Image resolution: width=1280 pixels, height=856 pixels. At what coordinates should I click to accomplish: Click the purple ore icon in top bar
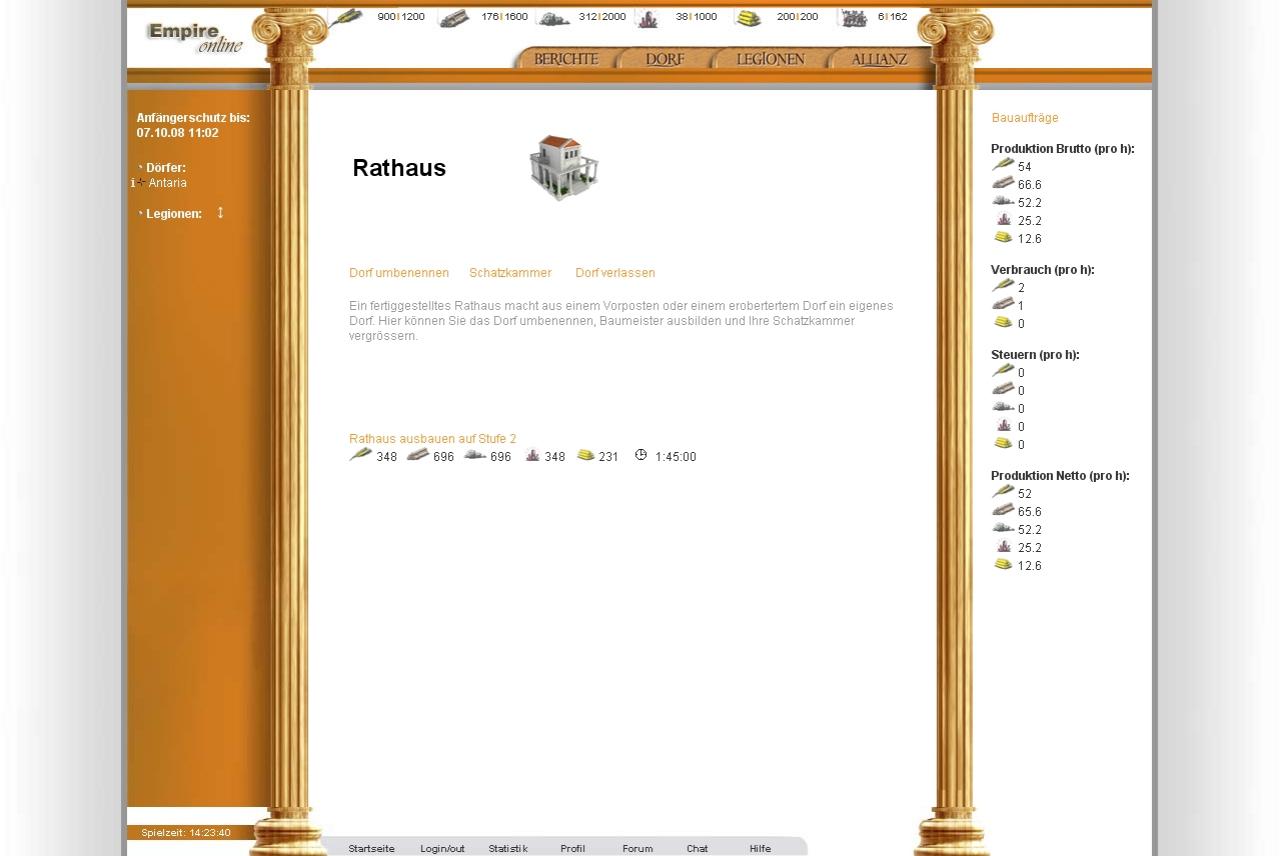pos(648,18)
